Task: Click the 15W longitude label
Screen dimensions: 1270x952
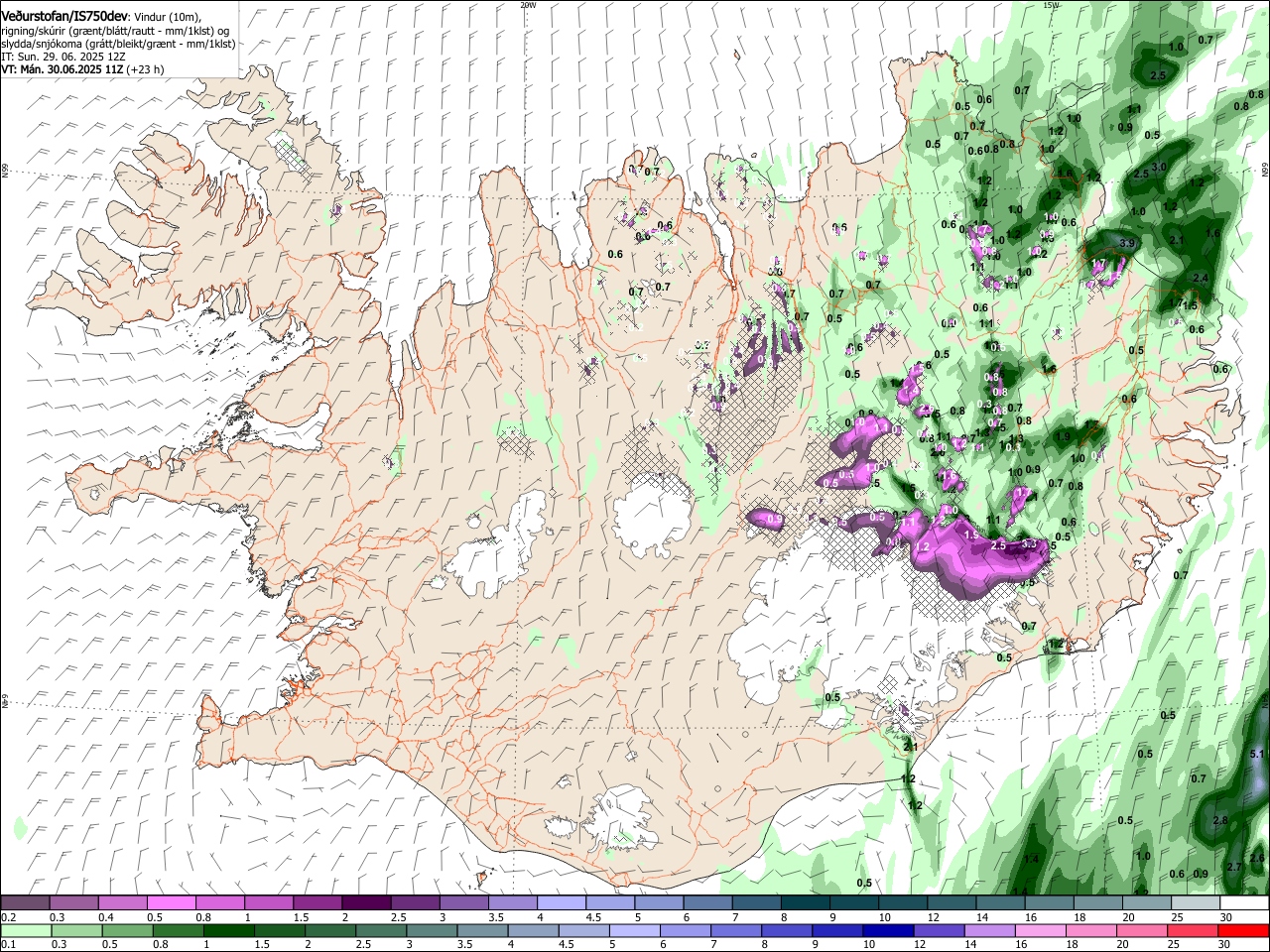Action: point(1051,4)
